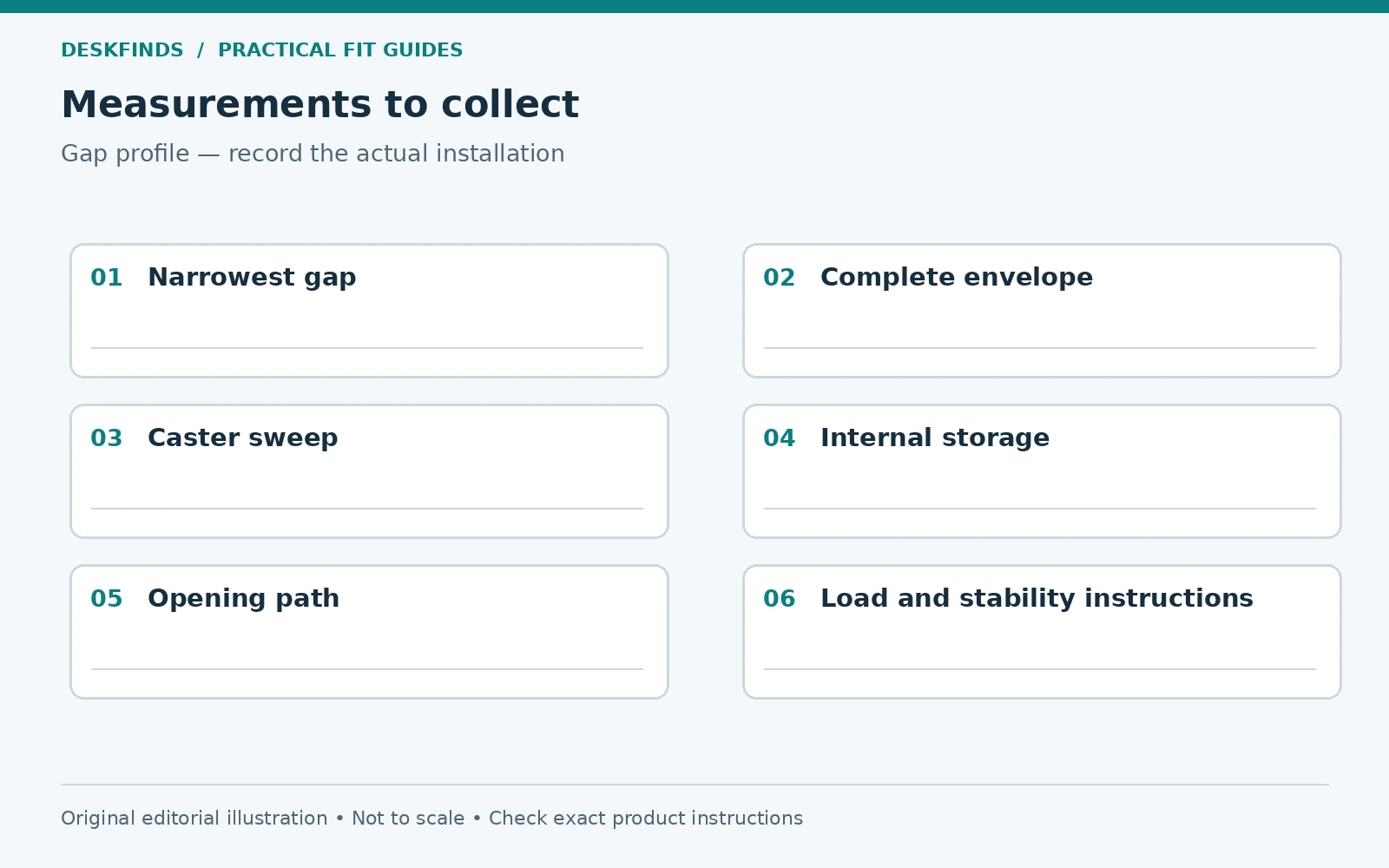Open the DESKFINDS breadcrumb link
The image size is (1389, 868).
pyautogui.click(x=122, y=50)
